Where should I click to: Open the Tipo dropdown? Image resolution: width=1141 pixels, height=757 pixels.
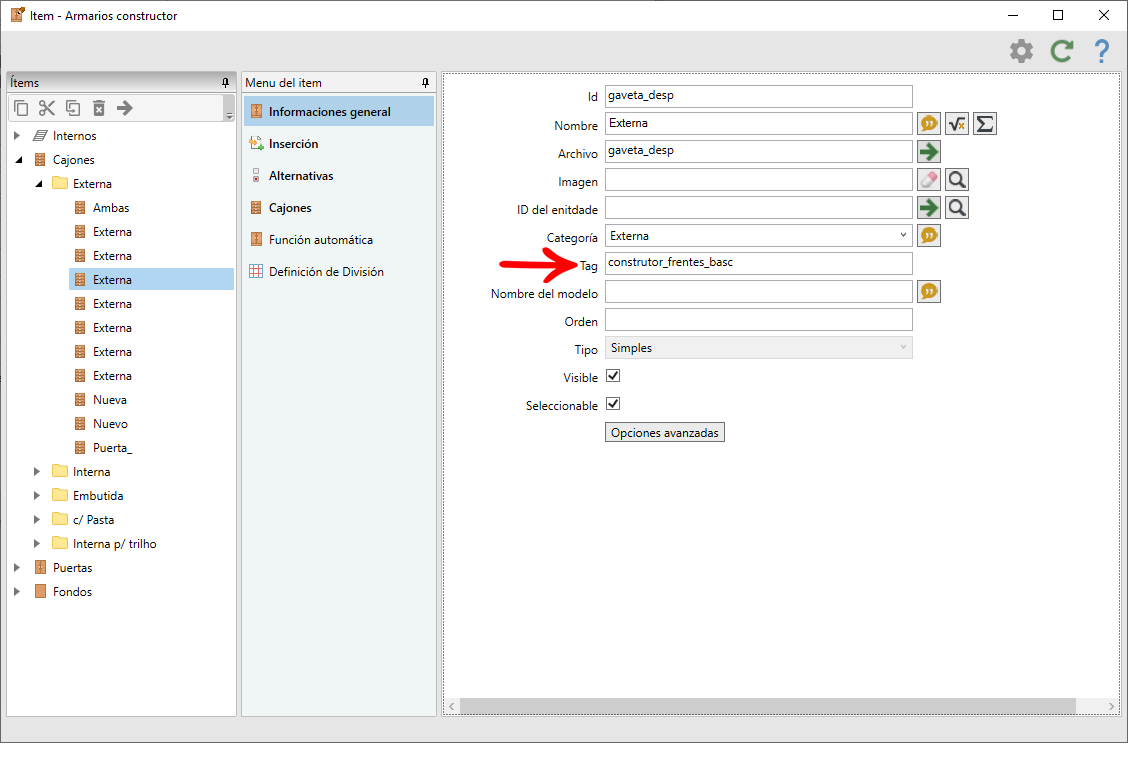pyautogui.click(x=903, y=347)
